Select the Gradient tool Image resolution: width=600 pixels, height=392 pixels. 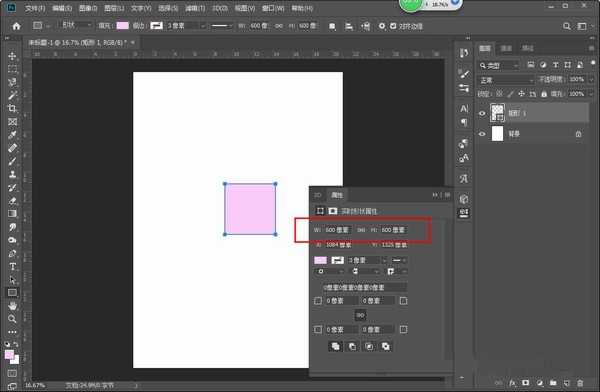[12, 214]
